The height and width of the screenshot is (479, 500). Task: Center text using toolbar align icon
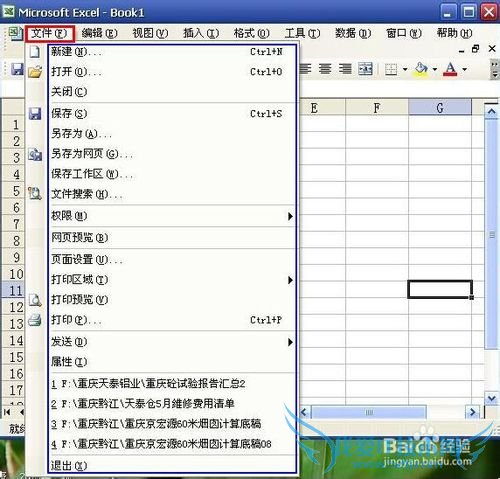pos(325,69)
